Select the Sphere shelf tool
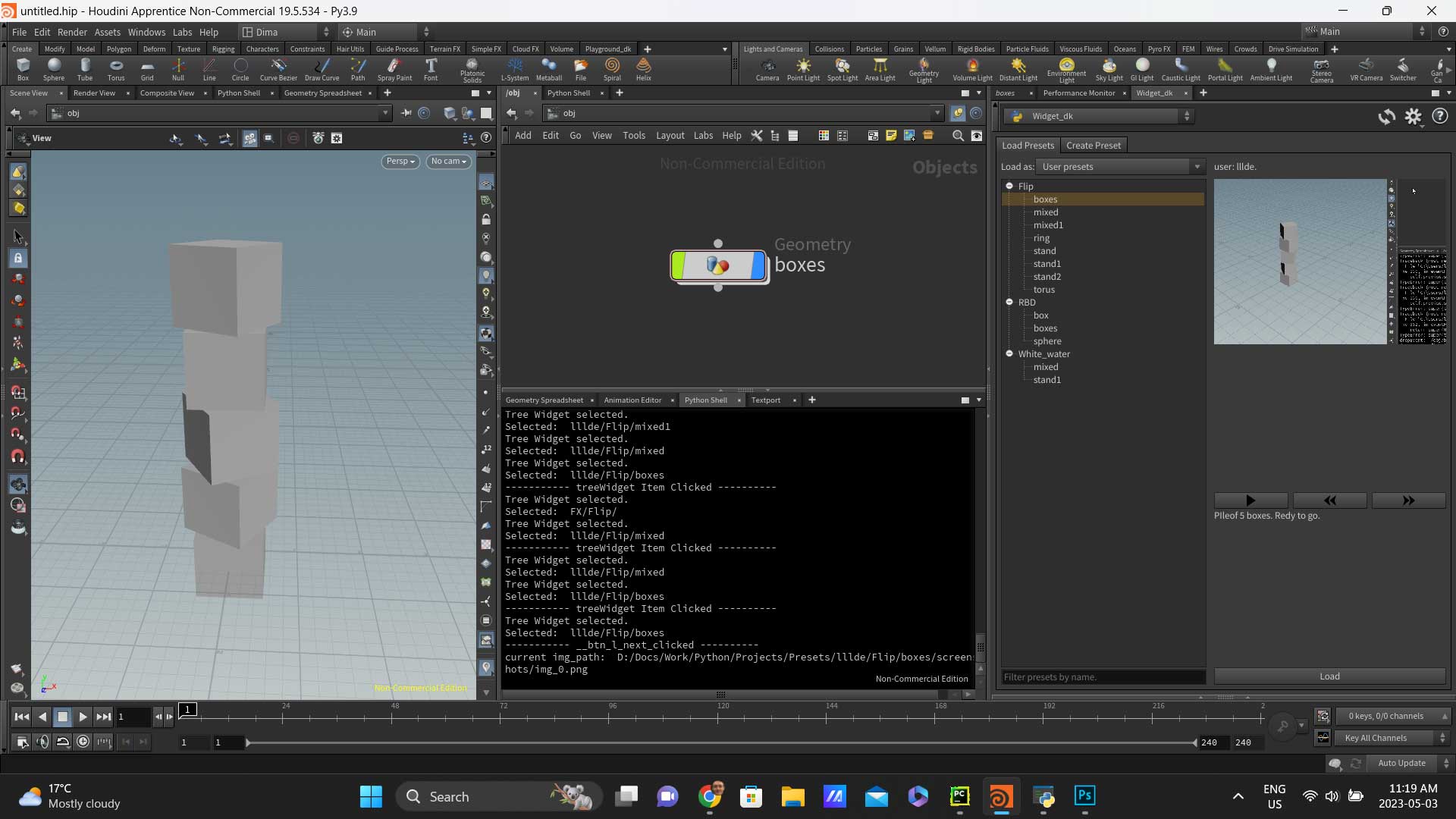This screenshot has height=819, width=1456. pyautogui.click(x=53, y=69)
